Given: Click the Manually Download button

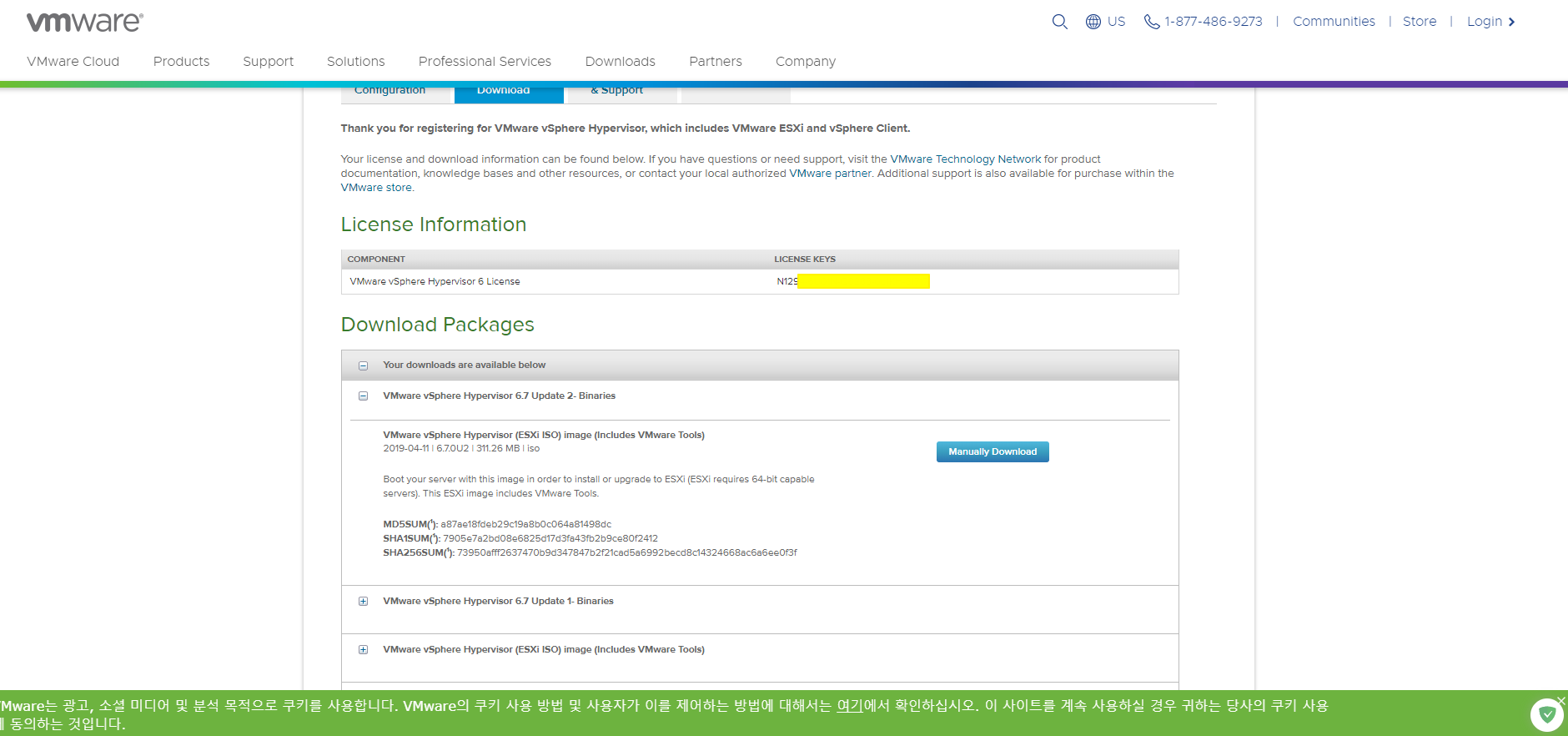Looking at the screenshot, I should [993, 452].
